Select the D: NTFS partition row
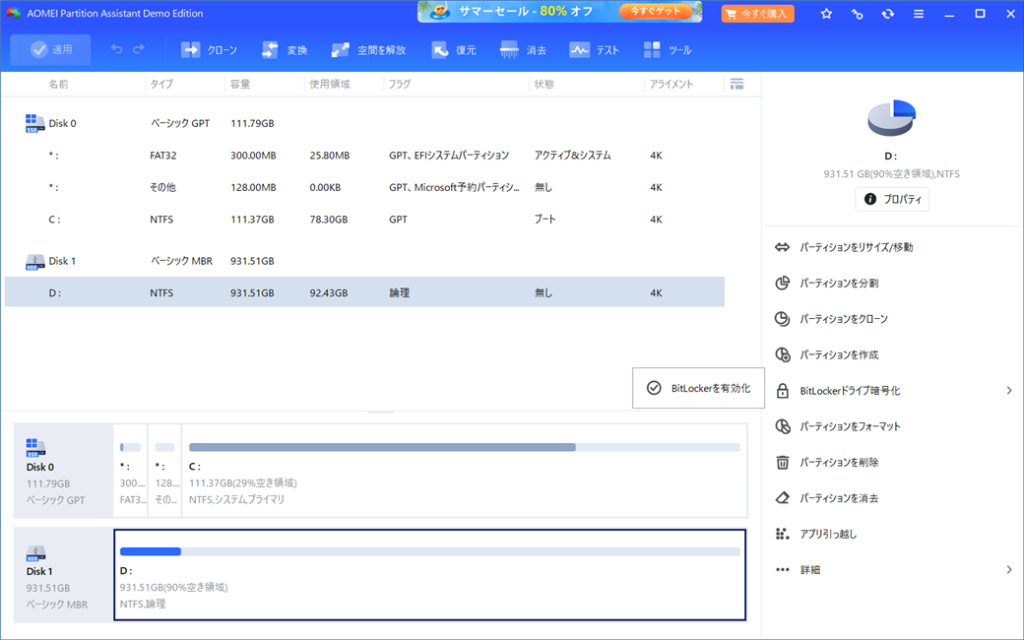This screenshot has height=640, width=1024. click(364, 293)
